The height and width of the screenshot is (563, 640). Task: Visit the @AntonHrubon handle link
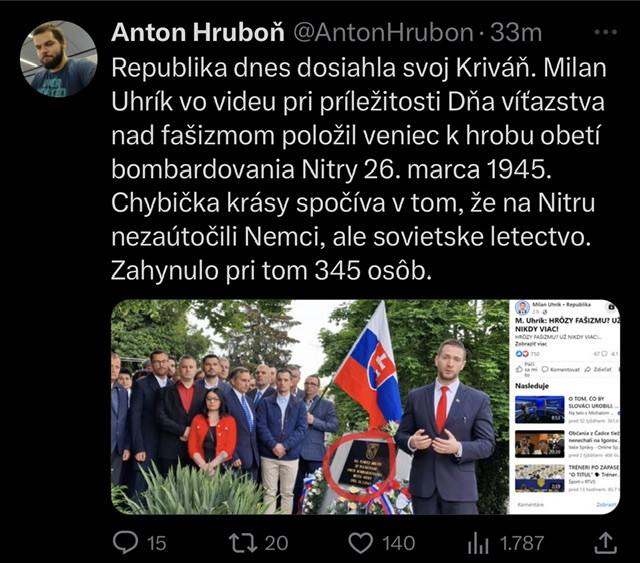pyautogui.click(x=383, y=32)
